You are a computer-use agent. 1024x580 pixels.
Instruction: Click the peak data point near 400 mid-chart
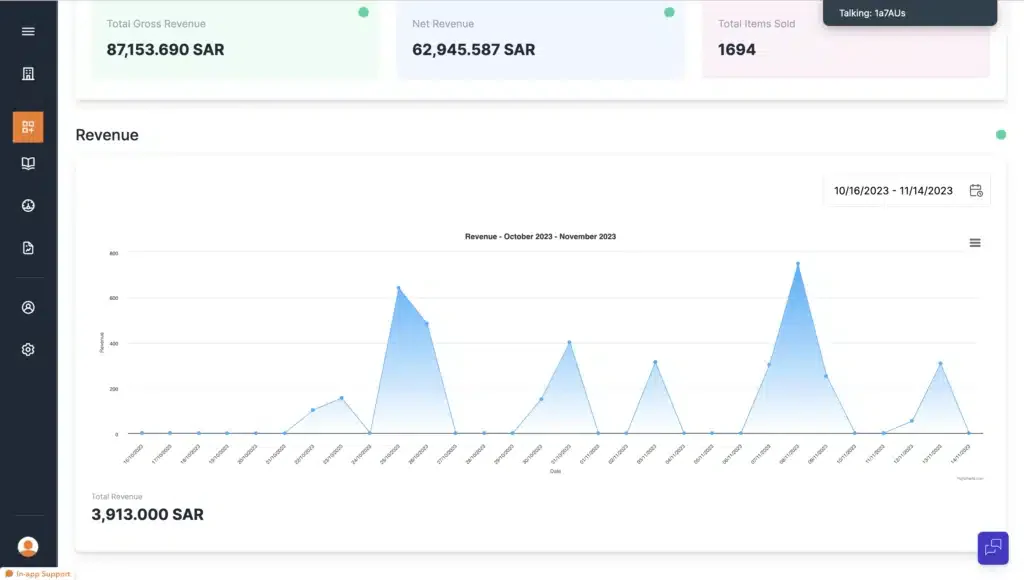[569, 342]
